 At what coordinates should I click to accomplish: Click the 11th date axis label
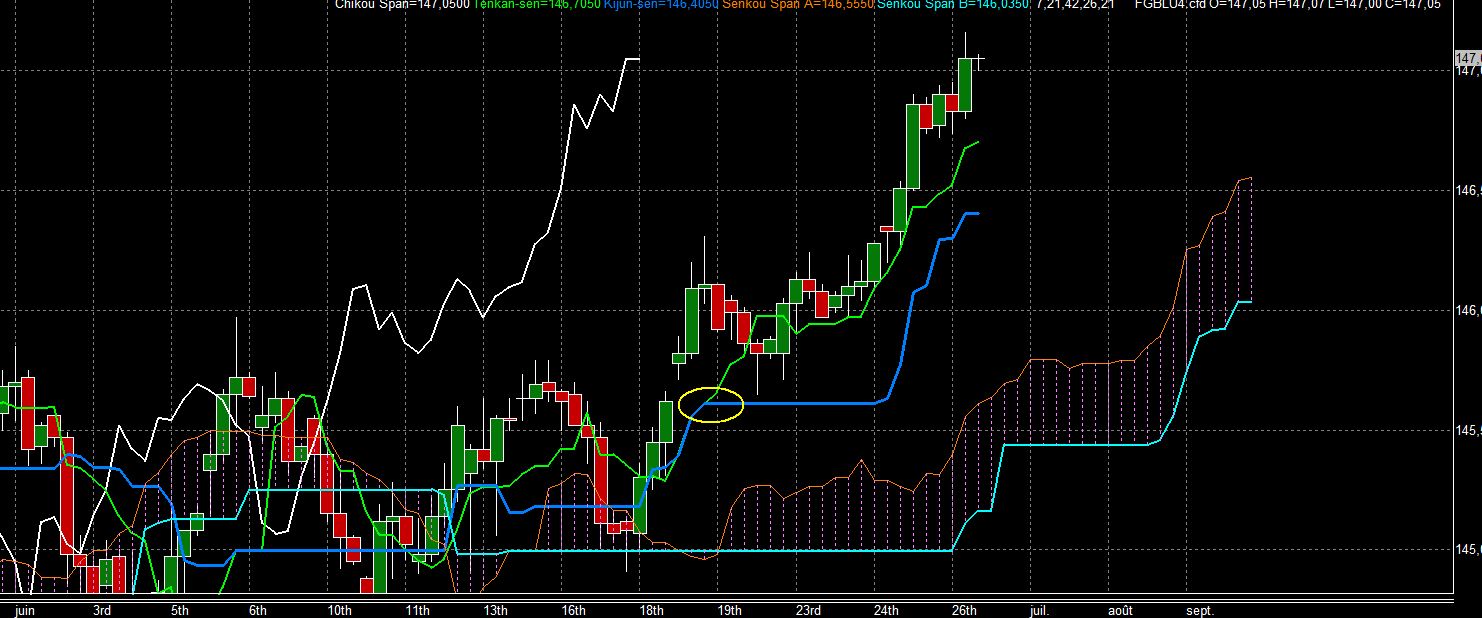click(x=417, y=610)
